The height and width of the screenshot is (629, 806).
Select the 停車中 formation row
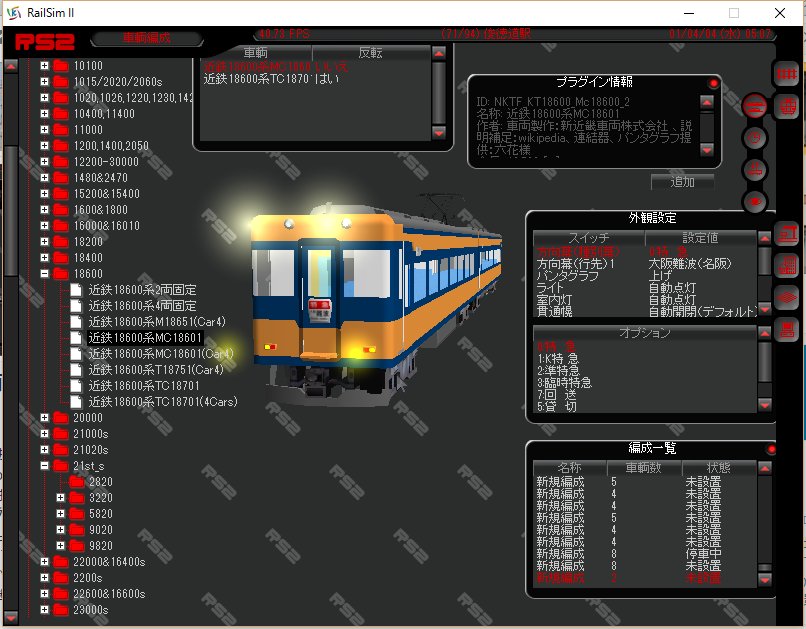pyautogui.click(x=645, y=553)
